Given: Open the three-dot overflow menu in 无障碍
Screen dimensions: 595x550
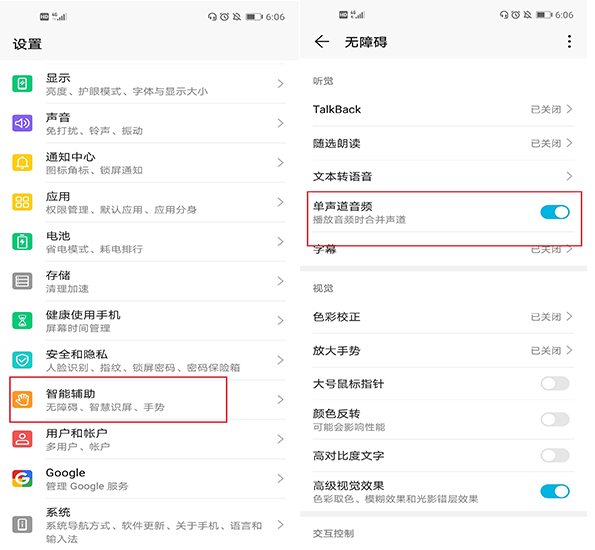Looking at the screenshot, I should 569,41.
